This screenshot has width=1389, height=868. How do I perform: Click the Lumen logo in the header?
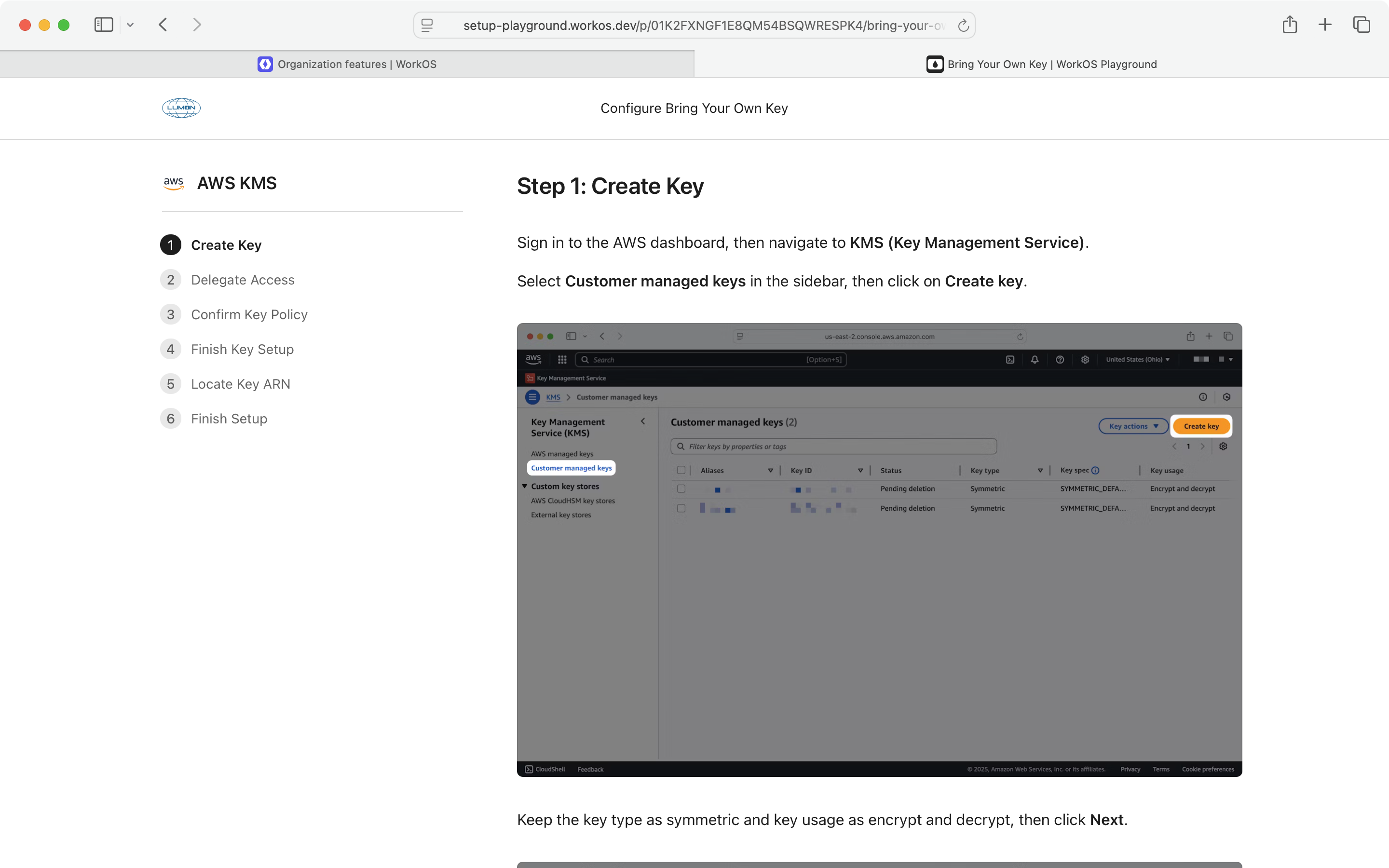(181, 108)
